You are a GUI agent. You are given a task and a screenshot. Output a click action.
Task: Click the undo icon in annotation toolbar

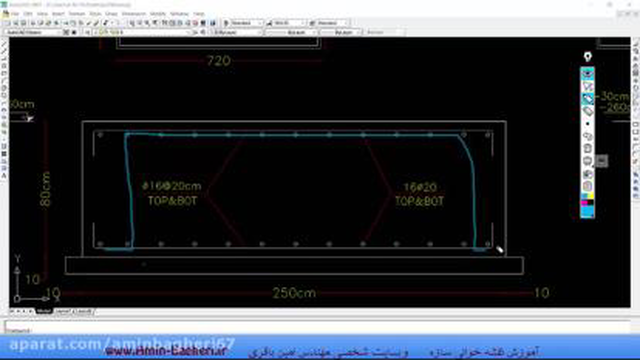click(x=587, y=136)
